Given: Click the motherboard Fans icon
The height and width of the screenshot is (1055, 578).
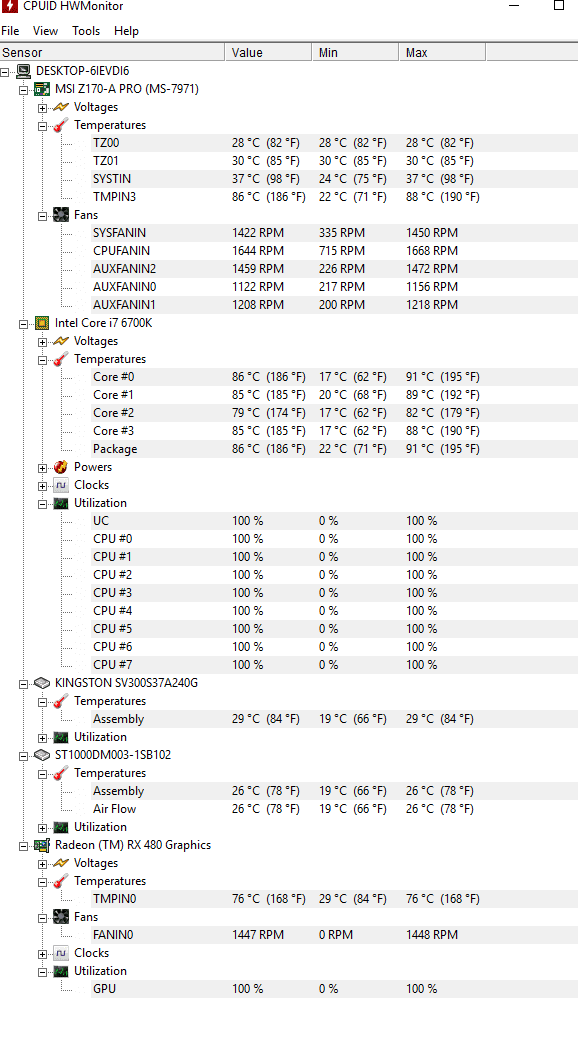Looking at the screenshot, I should pyautogui.click(x=61, y=215).
